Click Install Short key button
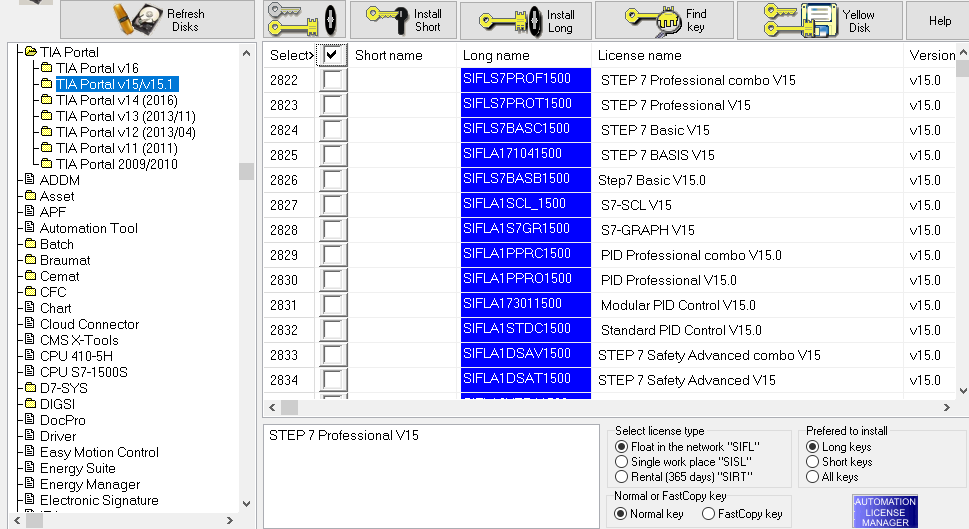This screenshot has width=969, height=529. [x=403, y=20]
